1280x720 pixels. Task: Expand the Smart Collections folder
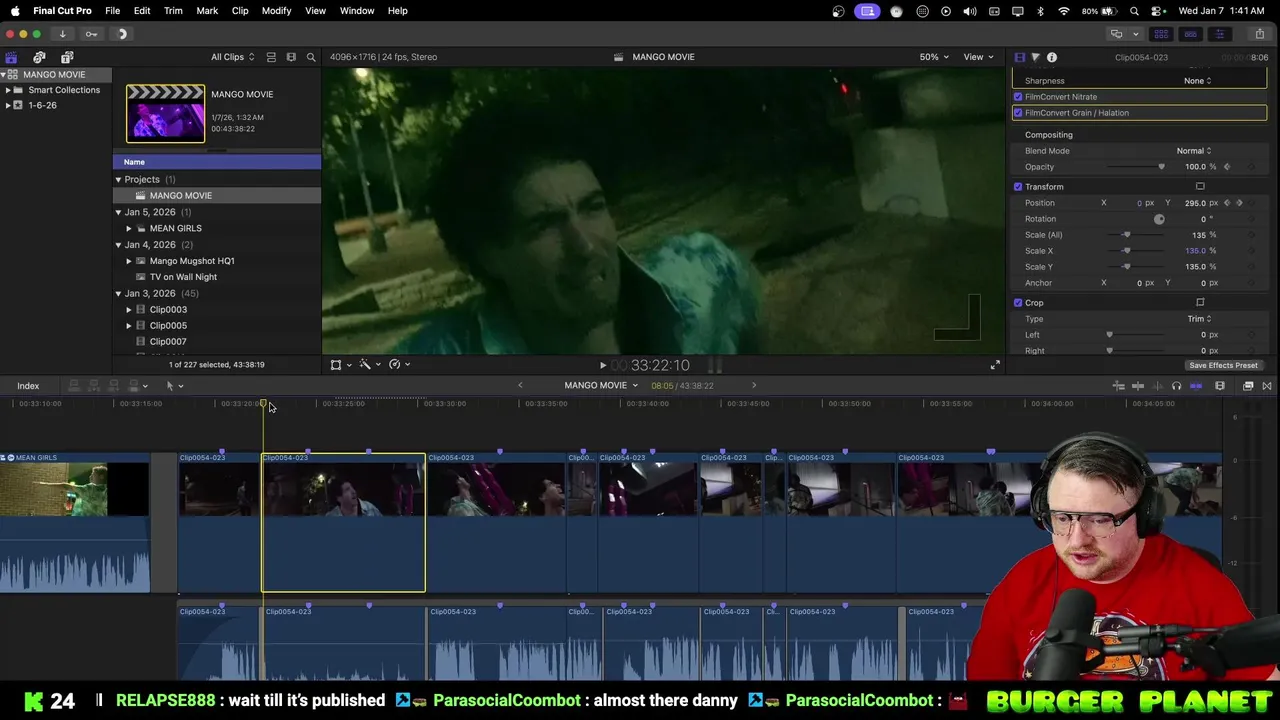tap(8, 90)
